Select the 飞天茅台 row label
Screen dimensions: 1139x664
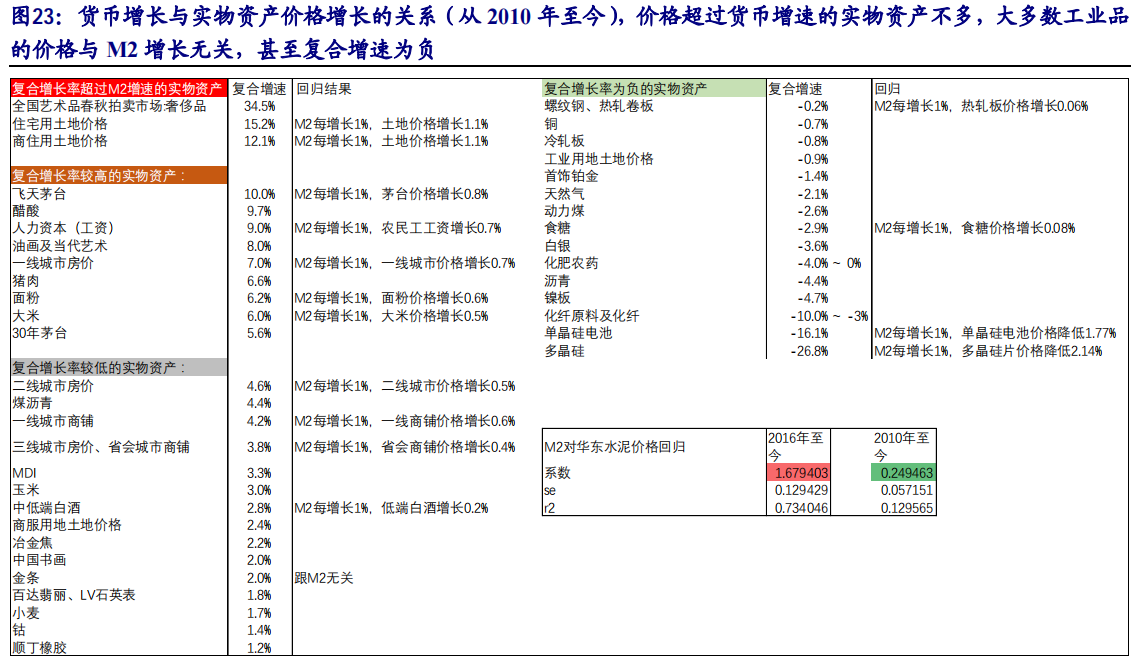click(39, 194)
